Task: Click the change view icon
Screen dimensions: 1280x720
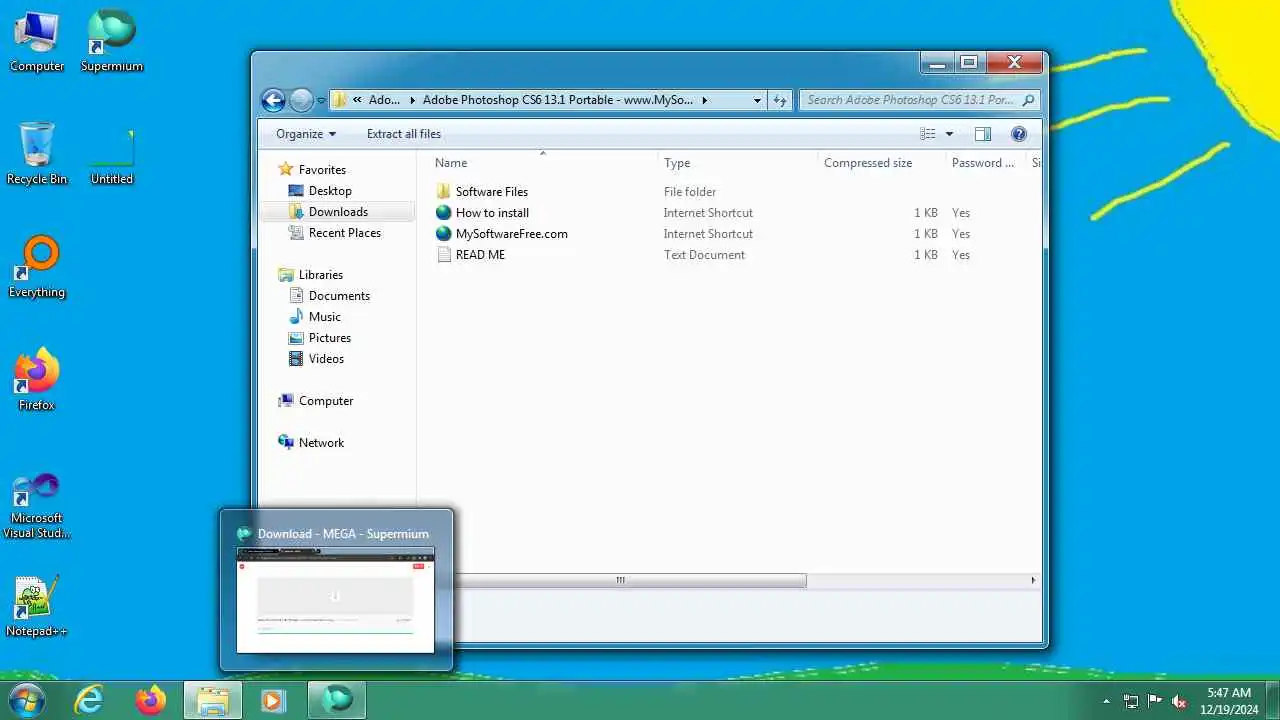Action: tap(928, 134)
